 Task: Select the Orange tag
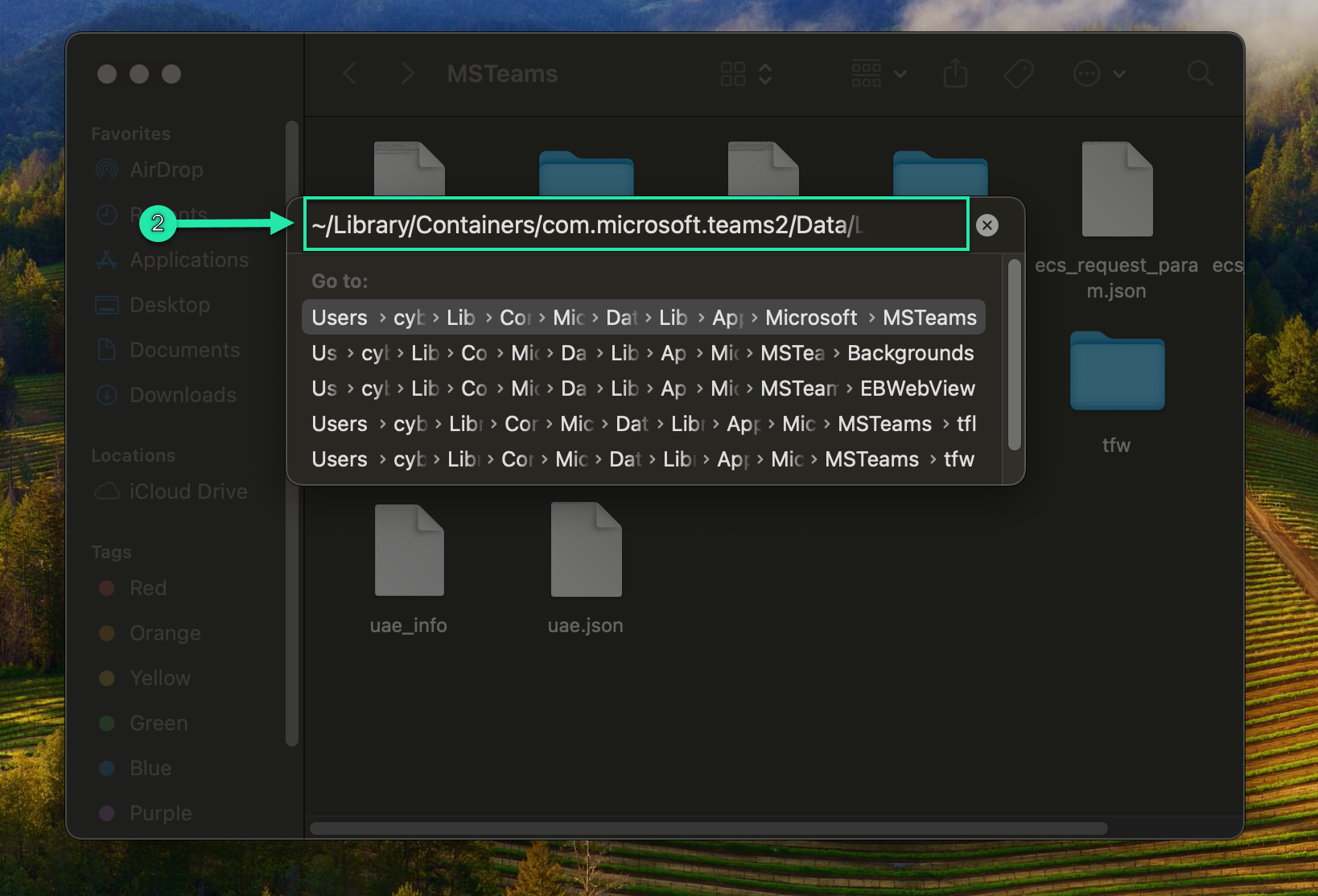pos(150,633)
